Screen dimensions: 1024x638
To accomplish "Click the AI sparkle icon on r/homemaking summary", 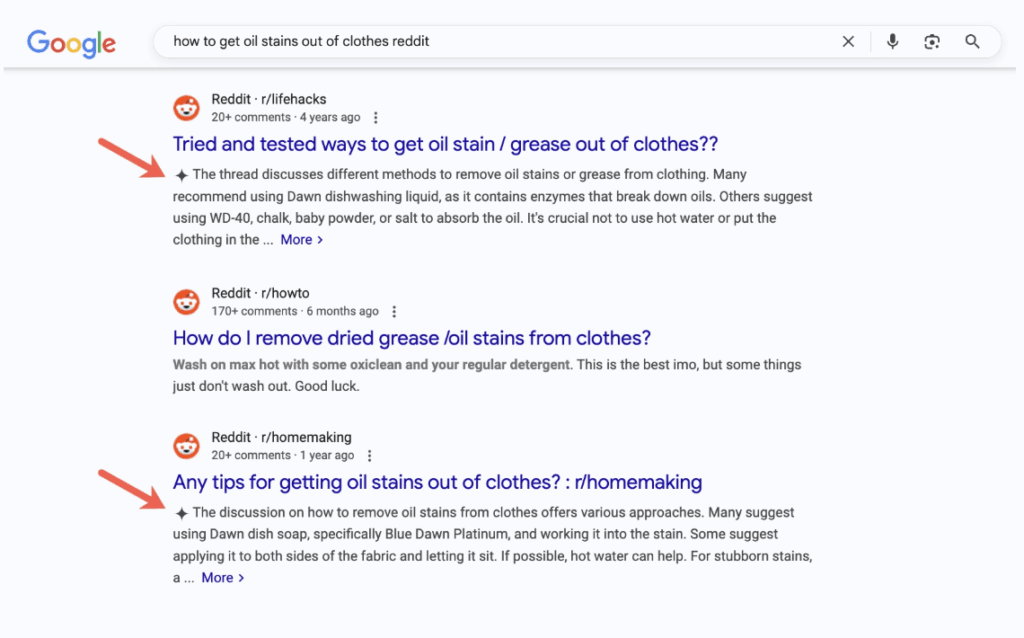I will 181,513.
